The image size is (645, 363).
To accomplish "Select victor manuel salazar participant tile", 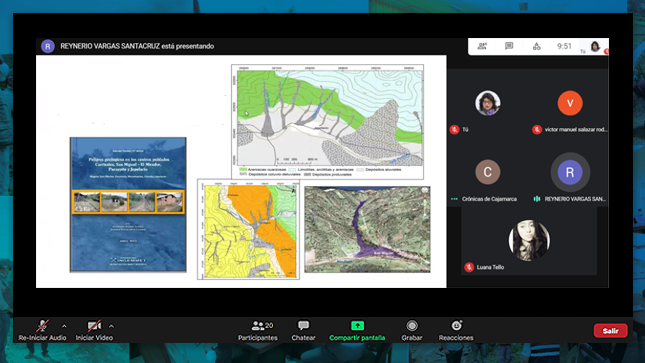I will coord(570,109).
